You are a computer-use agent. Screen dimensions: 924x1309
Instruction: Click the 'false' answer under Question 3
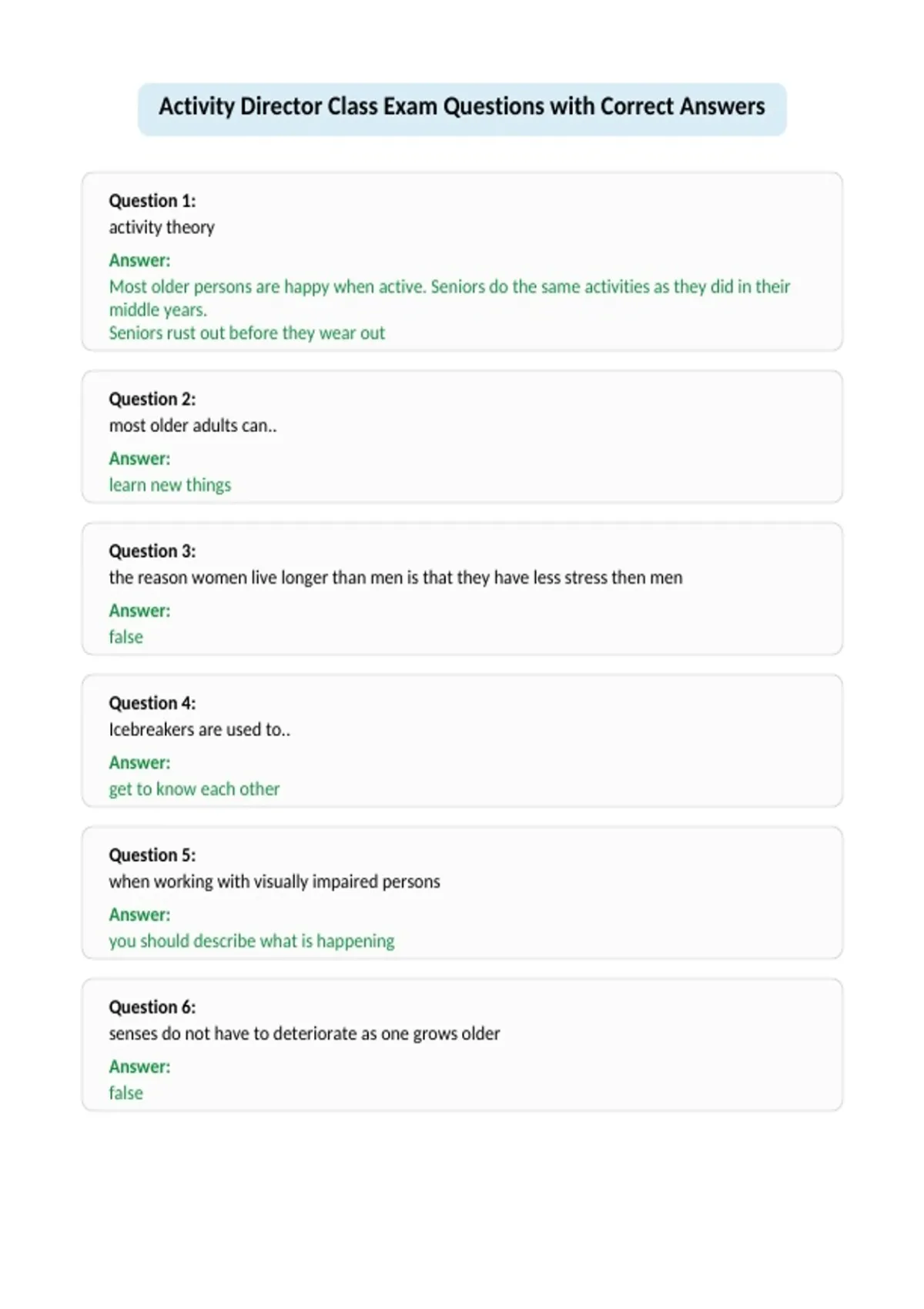pyautogui.click(x=126, y=637)
